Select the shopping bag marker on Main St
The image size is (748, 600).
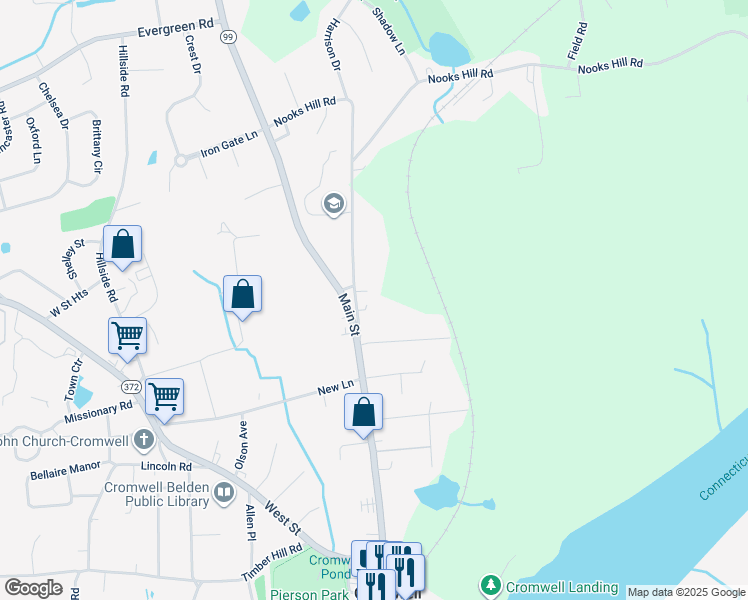364,412
